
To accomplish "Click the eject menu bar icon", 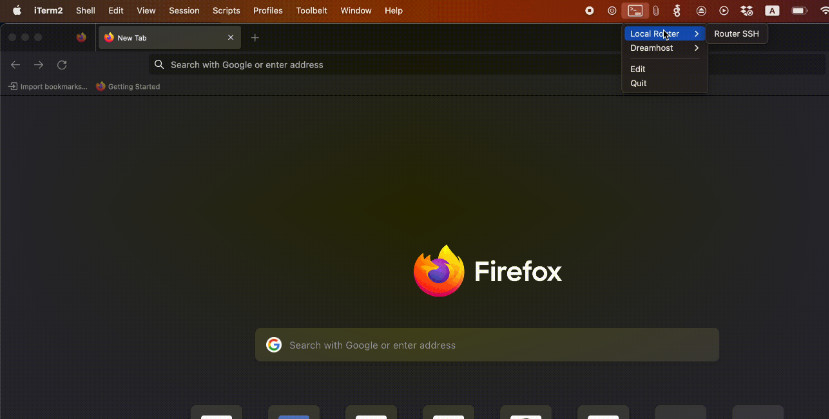I will pyautogui.click(x=701, y=11).
